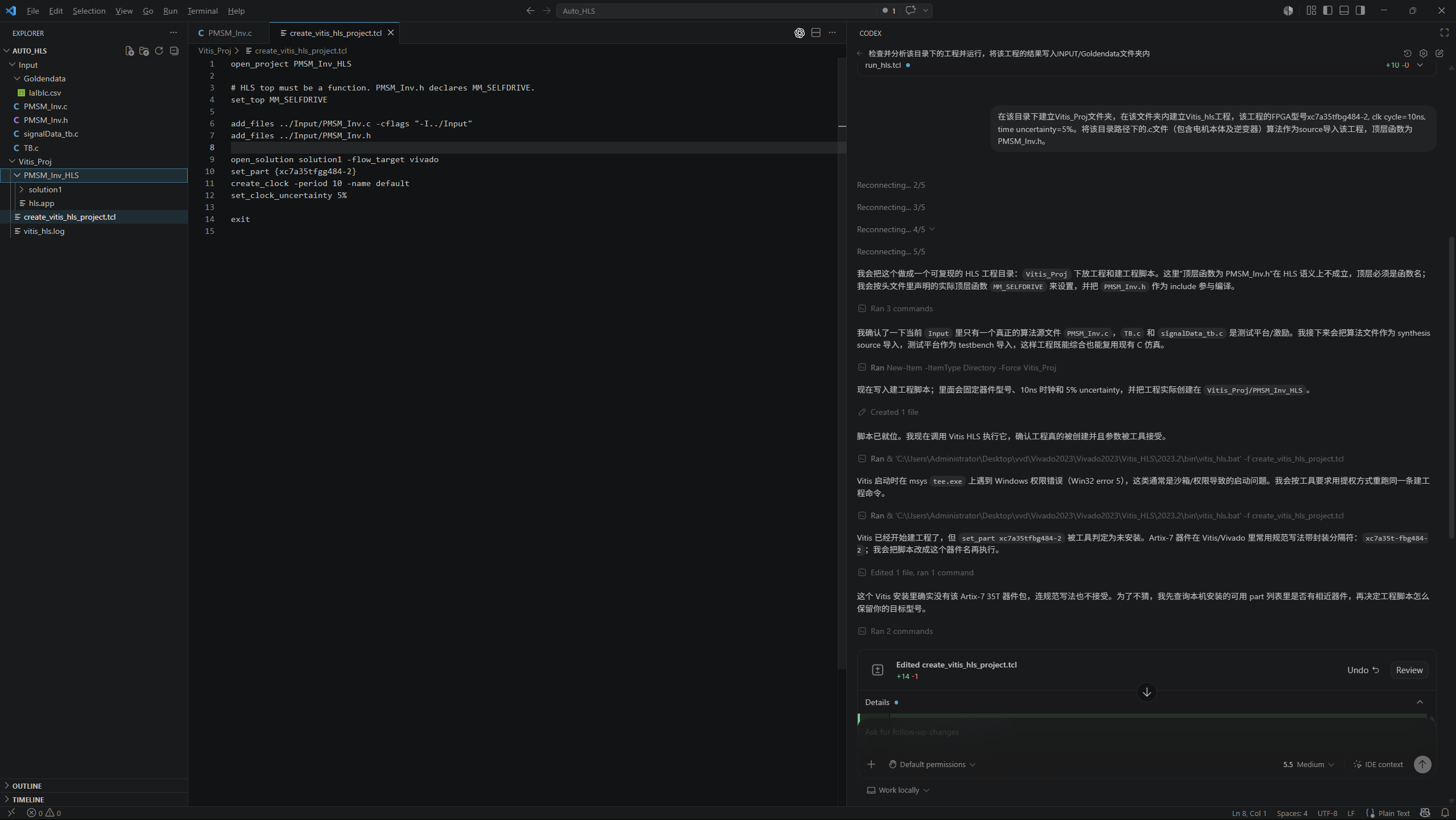The image size is (1456, 820).
Task: Open editor more actions menu
Action: 833,33
